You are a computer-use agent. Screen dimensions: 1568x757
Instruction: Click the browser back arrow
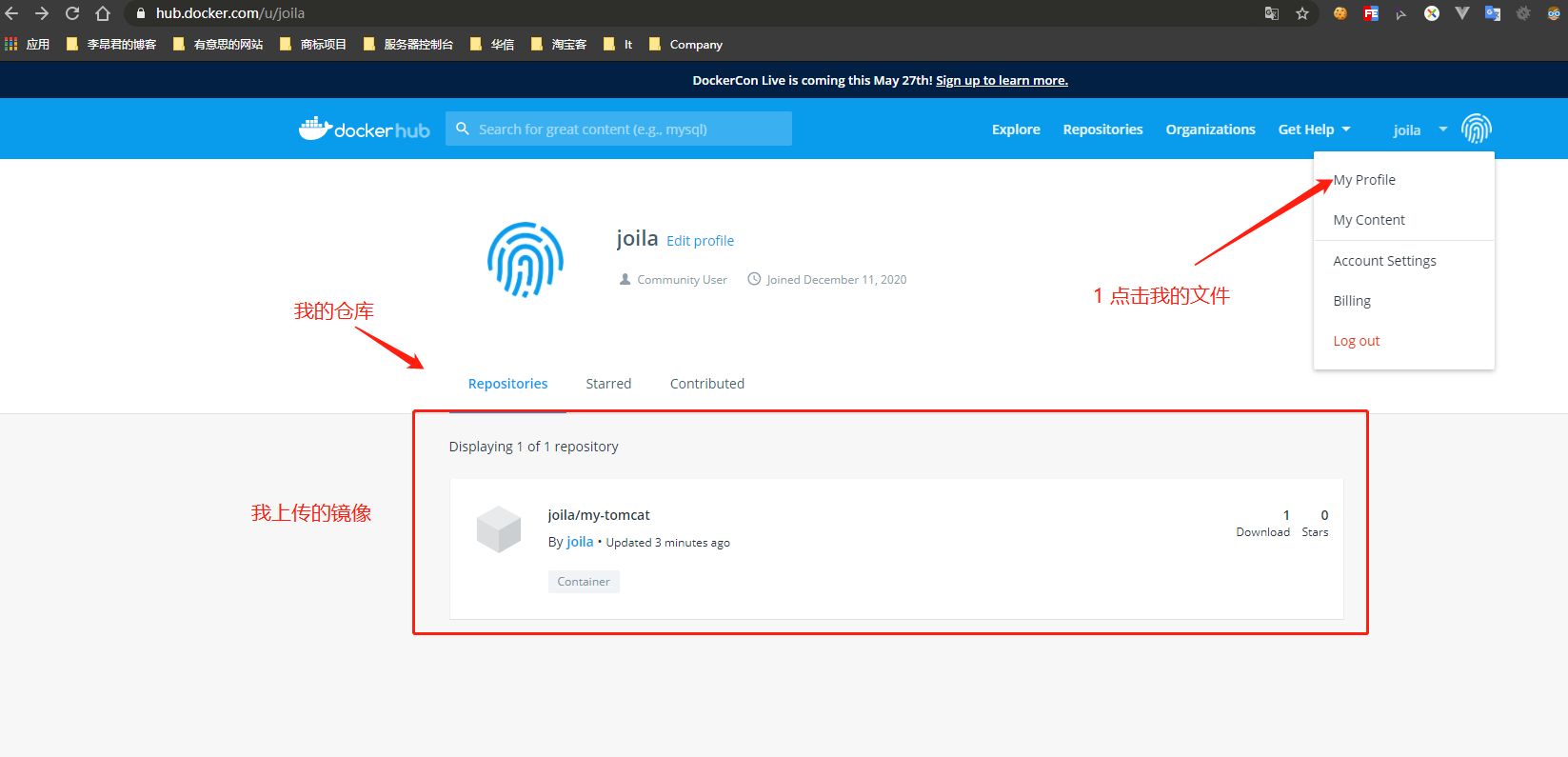pyautogui.click(x=12, y=13)
